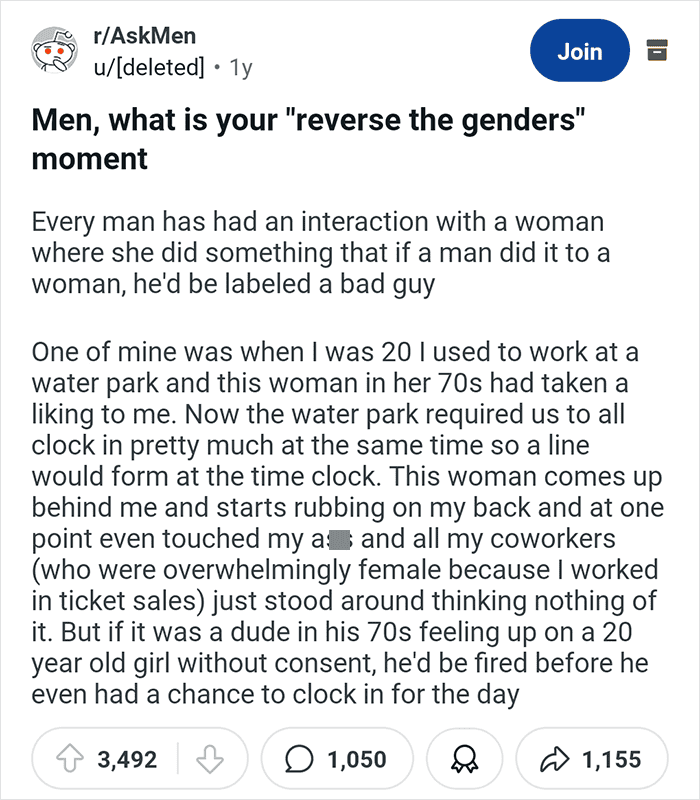Screen dimensions: 700x800
Task: Upvote the post with the up arrow
Action: 70,759
